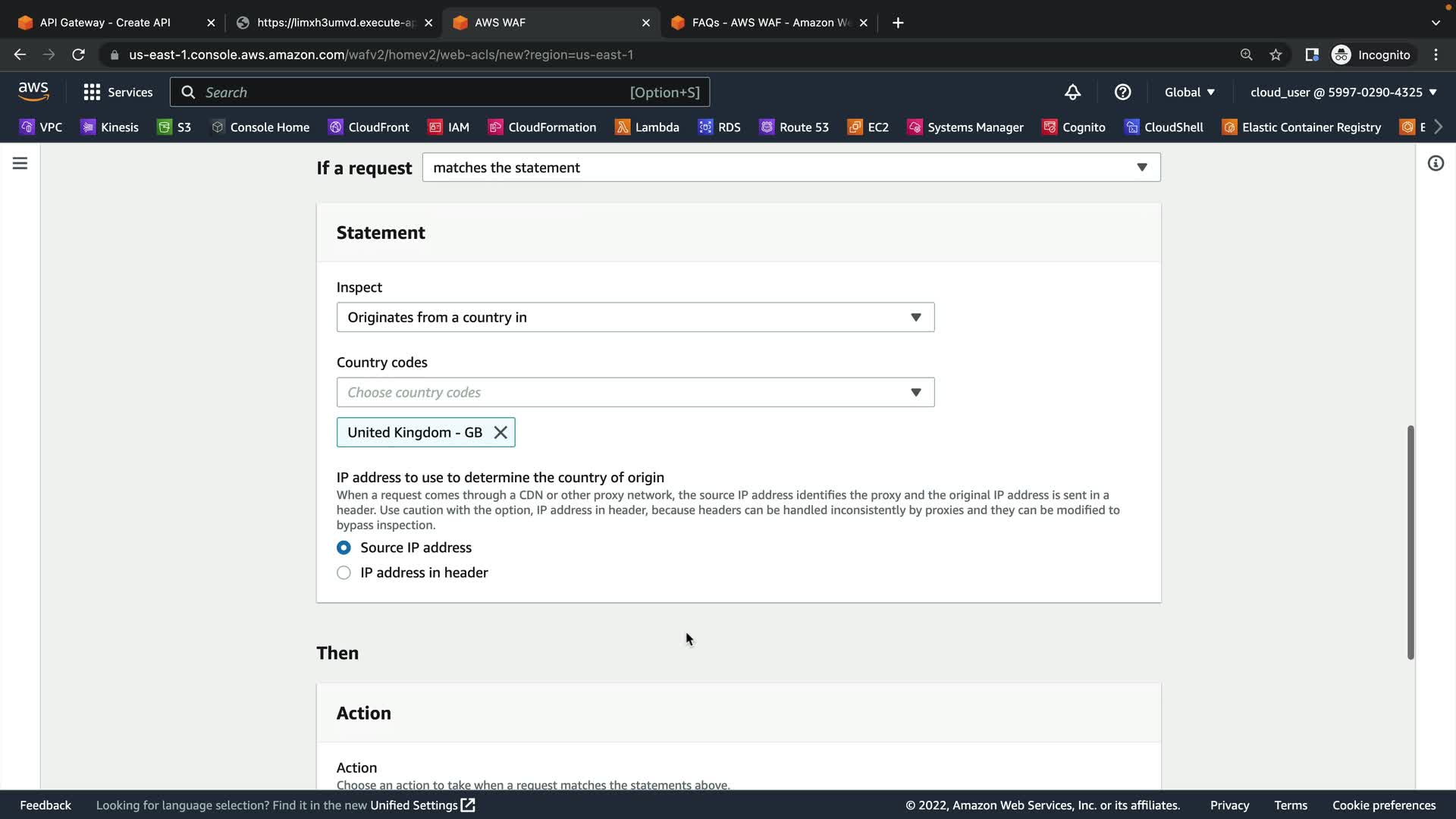Click the page vertical scrollbar
The width and height of the screenshot is (1456, 819).
(1410, 542)
